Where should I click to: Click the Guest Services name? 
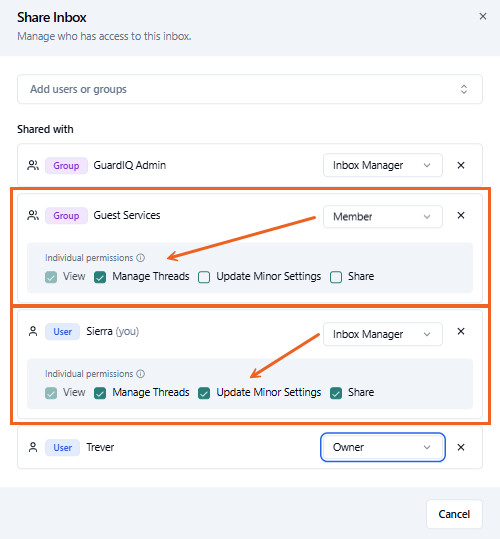coord(127,216)
